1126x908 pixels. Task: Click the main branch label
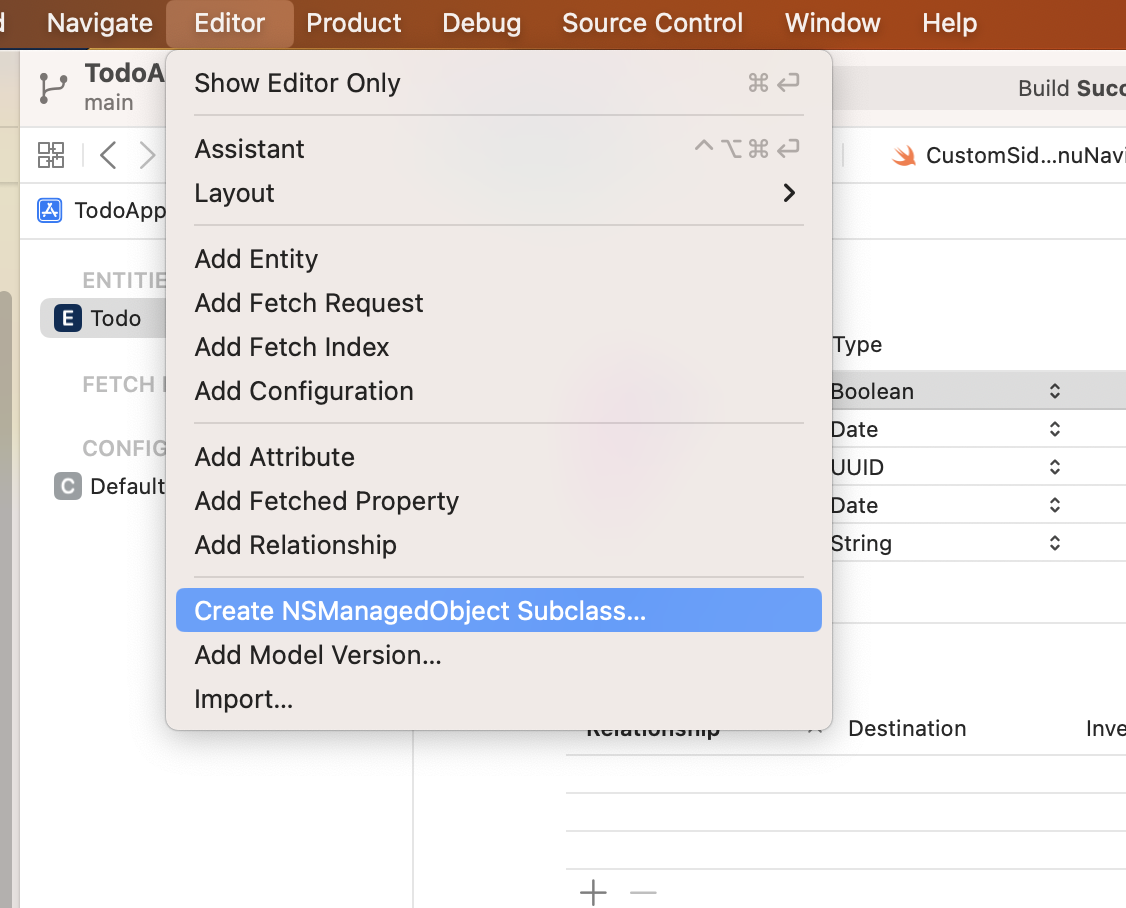point(108,103)
